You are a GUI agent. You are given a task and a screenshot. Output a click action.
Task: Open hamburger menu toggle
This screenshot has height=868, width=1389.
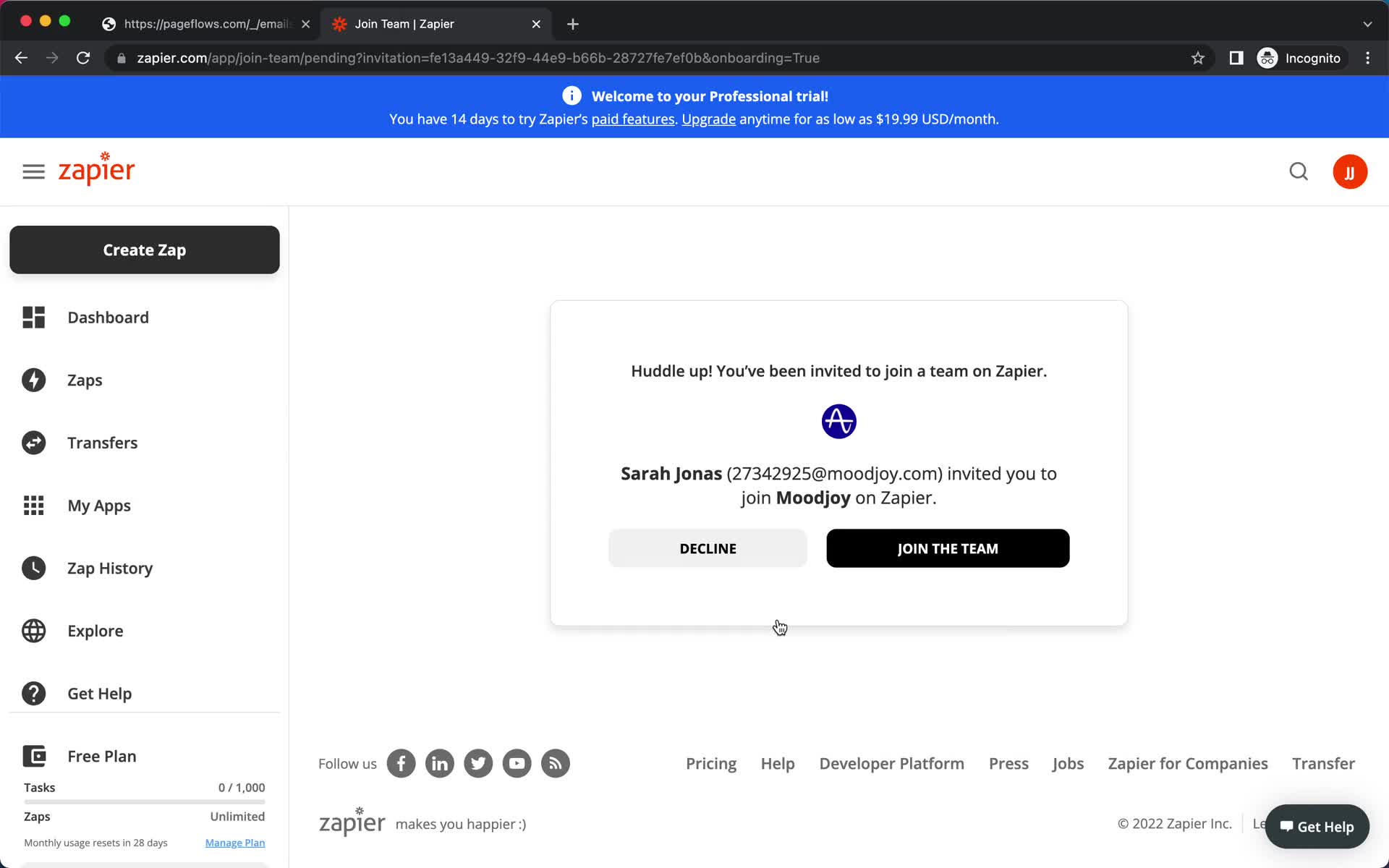(33, 171)
